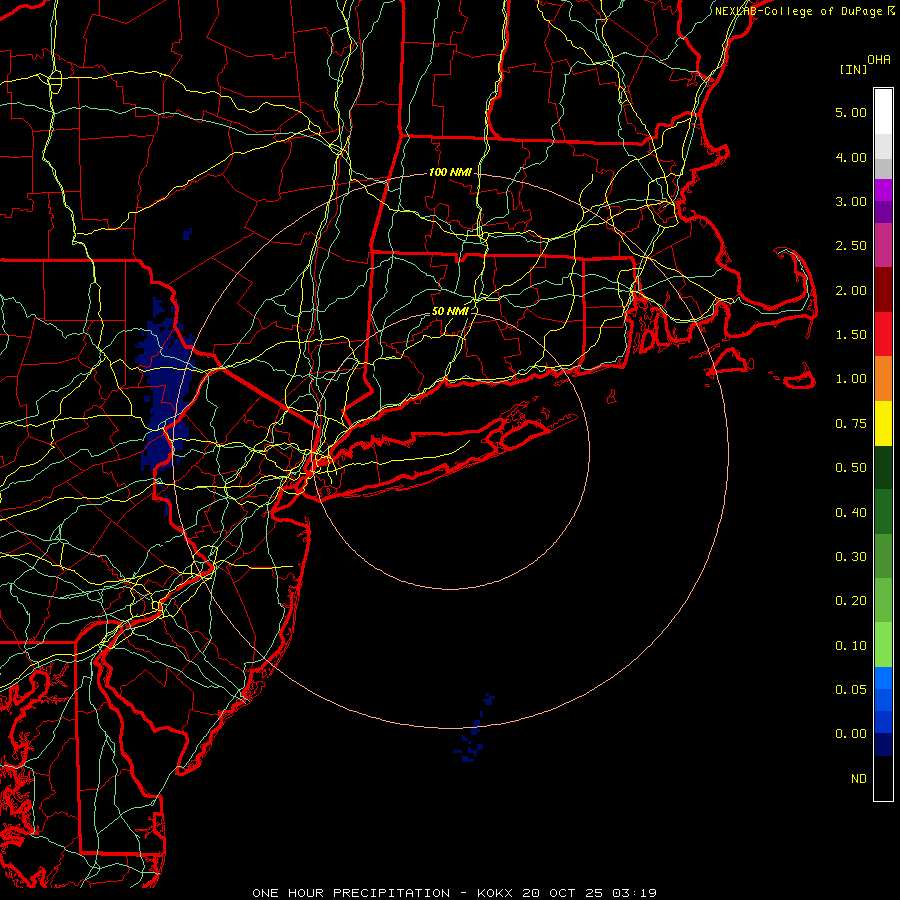This screenshot has height=900, width=900.
Task: Click the OHA product code label
Action: (x=879, y=59)
